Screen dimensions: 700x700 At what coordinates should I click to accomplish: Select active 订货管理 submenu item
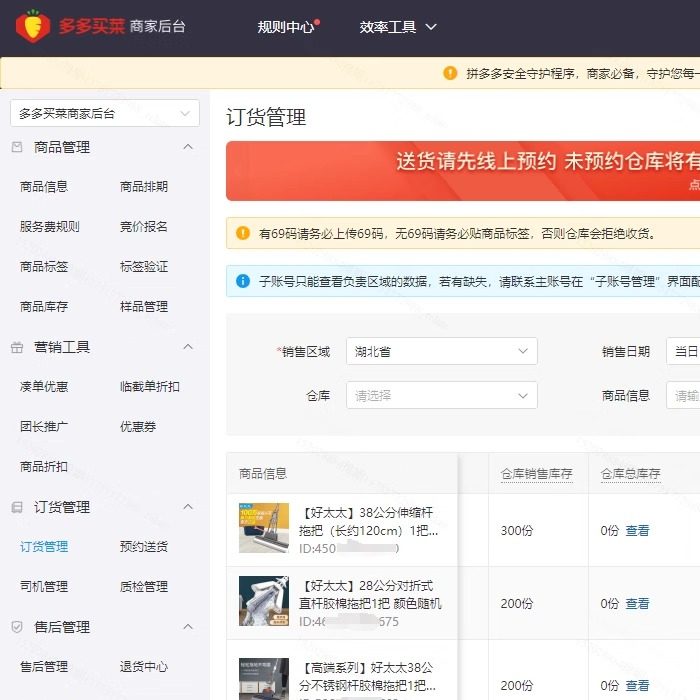44,546
